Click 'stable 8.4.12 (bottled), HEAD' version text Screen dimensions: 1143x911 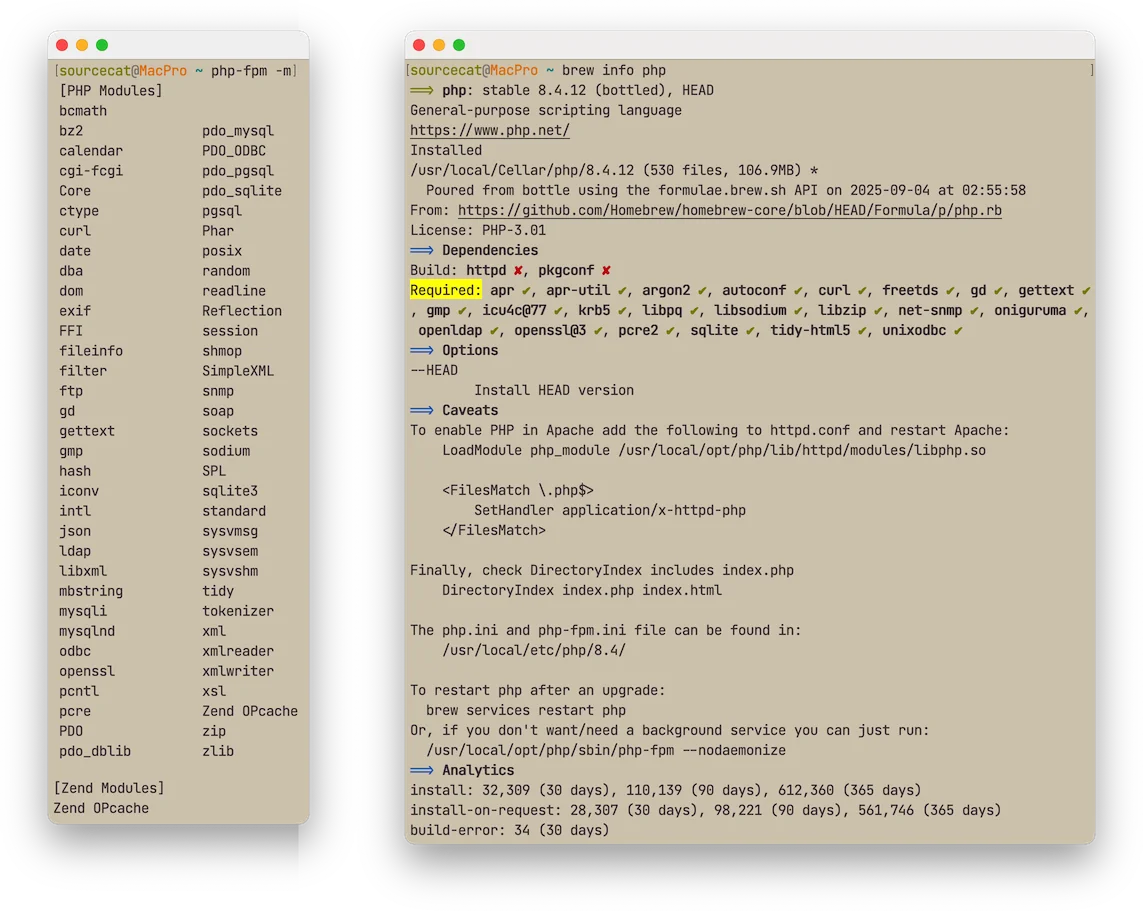click(598, 90)
